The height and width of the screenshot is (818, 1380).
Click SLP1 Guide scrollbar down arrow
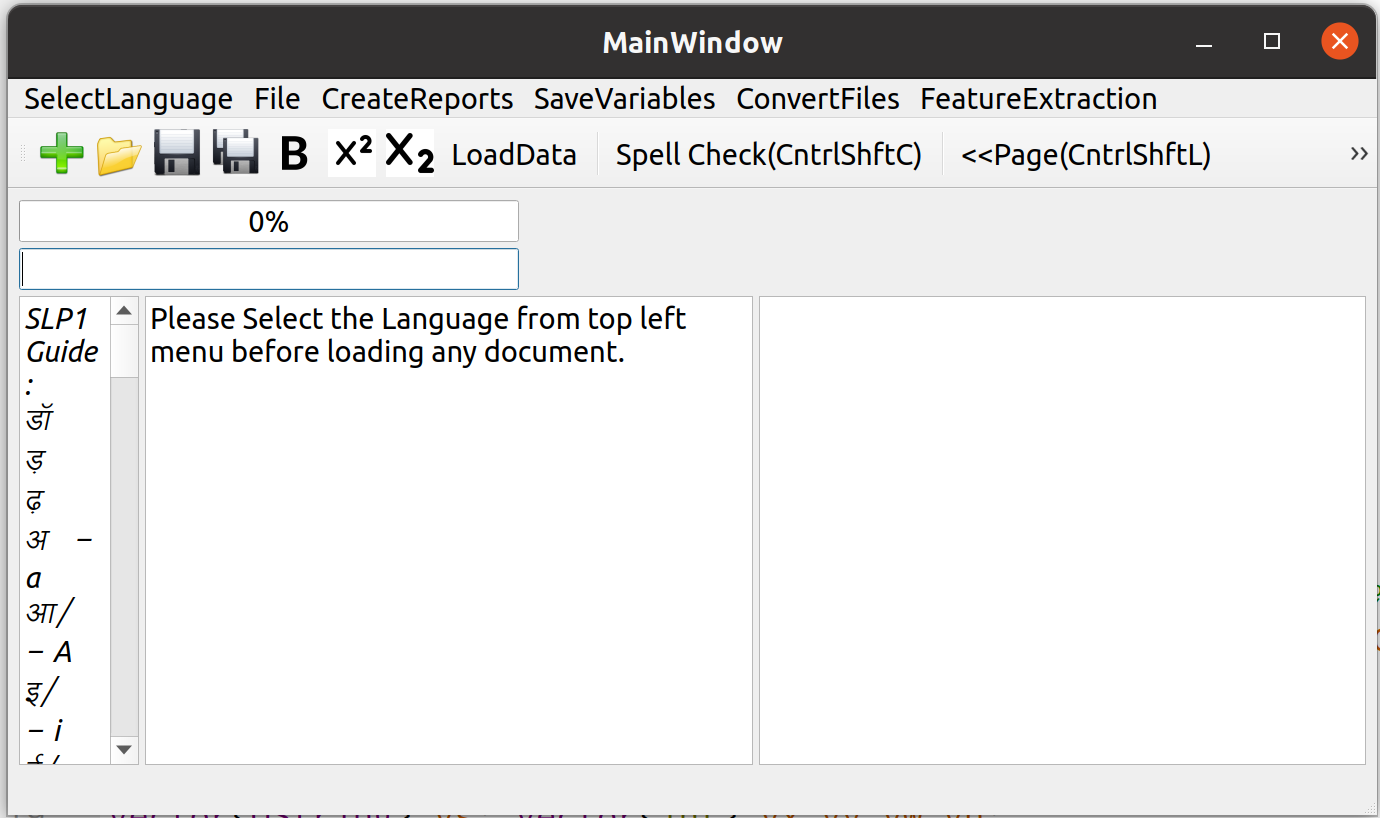coord(124,749)
